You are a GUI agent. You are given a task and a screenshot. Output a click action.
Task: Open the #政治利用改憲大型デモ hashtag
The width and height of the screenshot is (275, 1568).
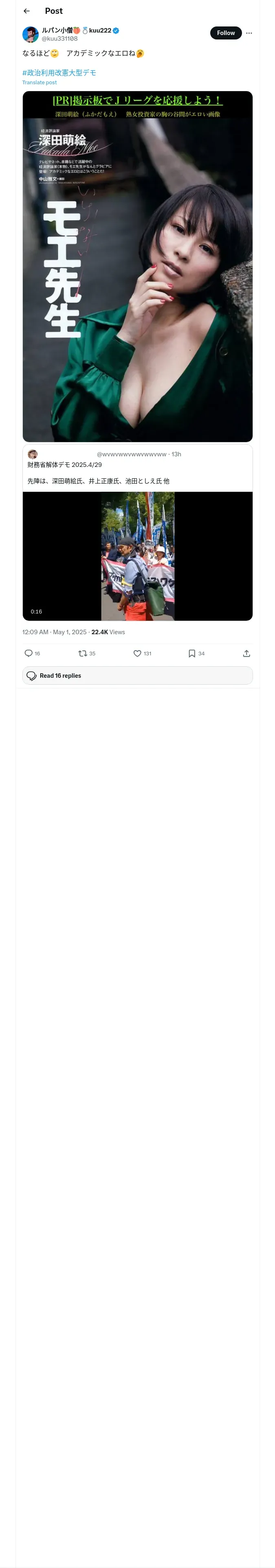coord(59,72)
